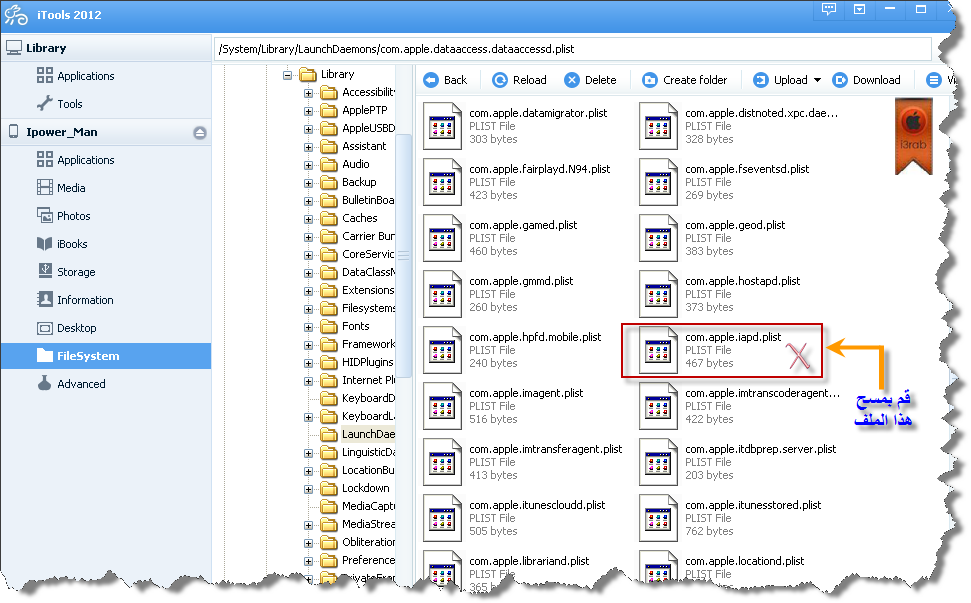Select file name starting com.apple.imtranscoderagent
Image resolution: width=971 pixels, height=603 pixels.
[x=762, y=393]
